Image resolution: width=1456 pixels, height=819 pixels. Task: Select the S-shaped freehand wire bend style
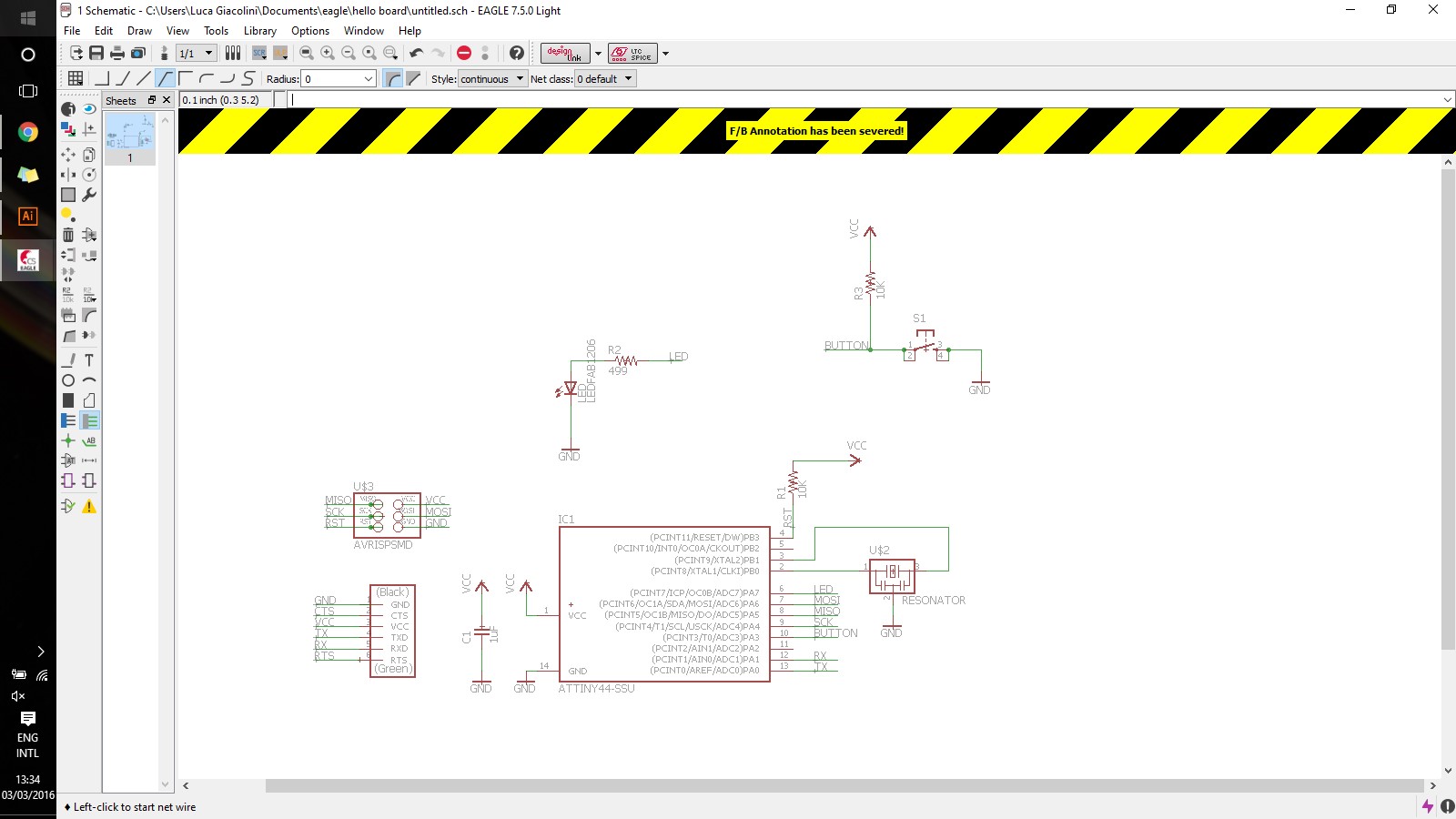[x=248, y=79]
